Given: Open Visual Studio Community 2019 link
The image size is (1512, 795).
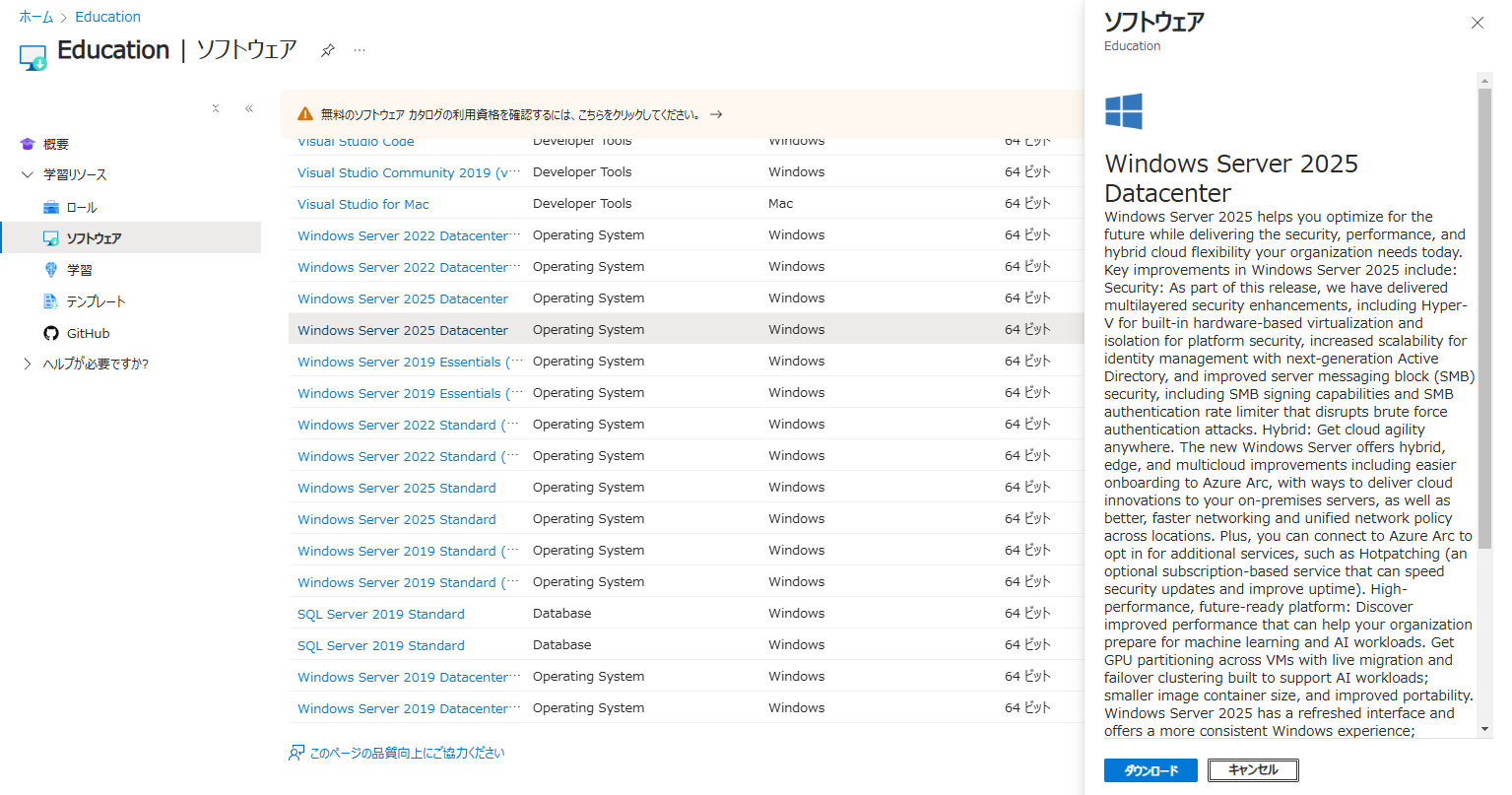Looking at the screenshot, I should point(409,172).
